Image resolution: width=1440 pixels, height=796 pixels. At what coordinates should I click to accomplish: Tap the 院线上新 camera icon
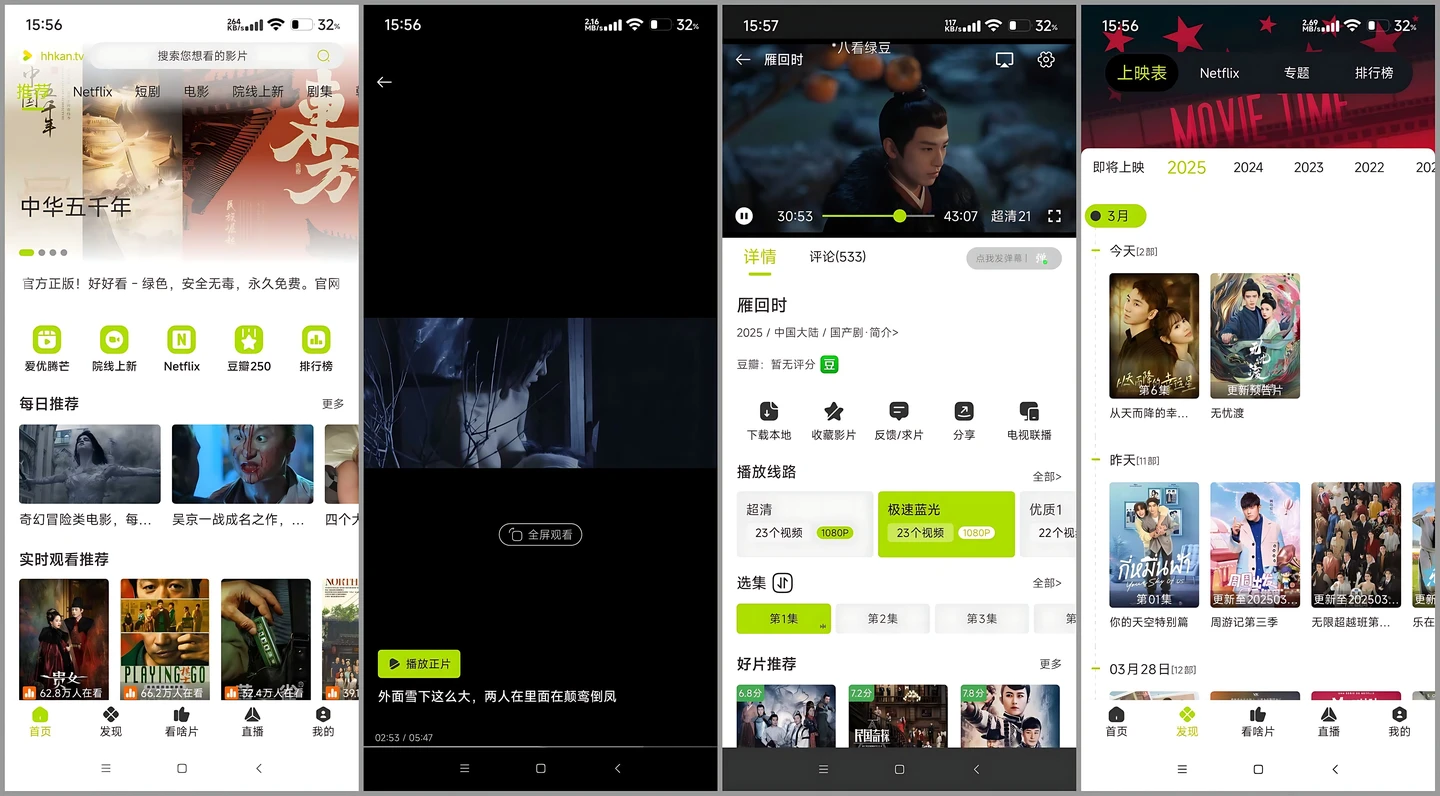pos(114,340)
